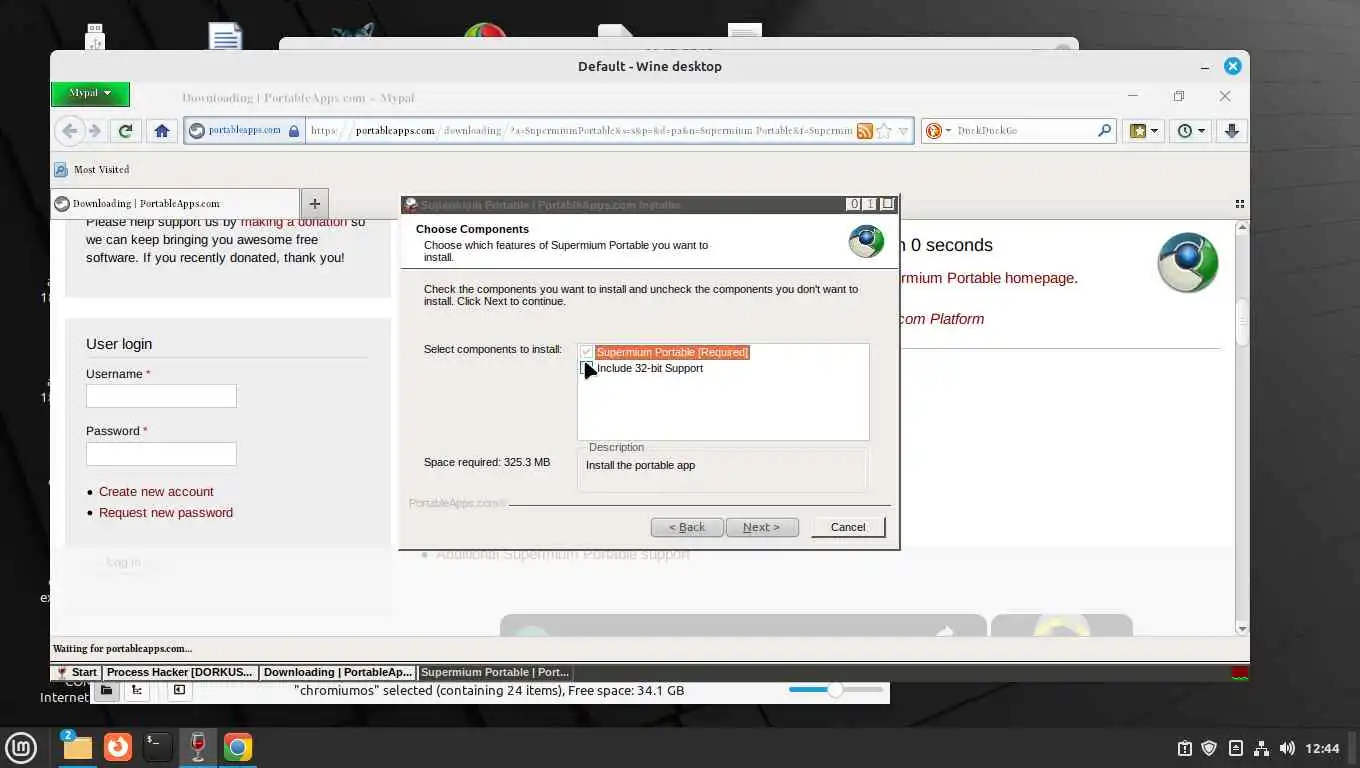Open Request new password link
This screenshot has width=1360, height=768.
click(166, 512)
